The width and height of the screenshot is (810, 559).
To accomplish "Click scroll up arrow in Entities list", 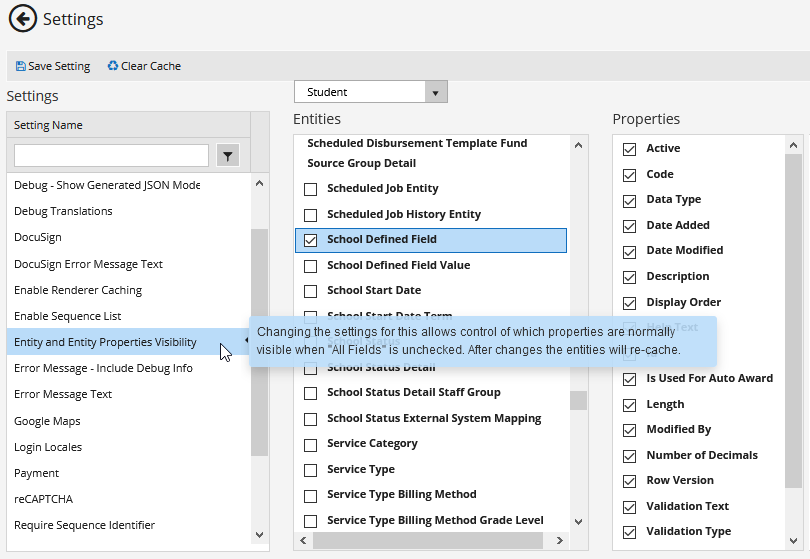I will click(579, 145).
